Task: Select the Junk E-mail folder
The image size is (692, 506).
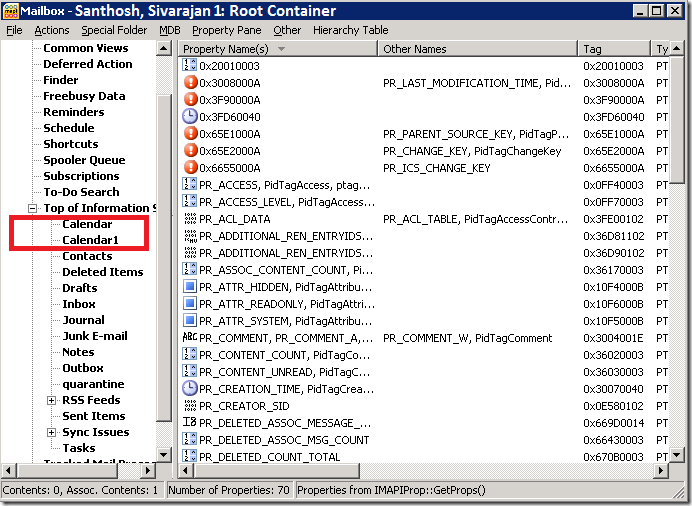Action: [x=94, y=336]
